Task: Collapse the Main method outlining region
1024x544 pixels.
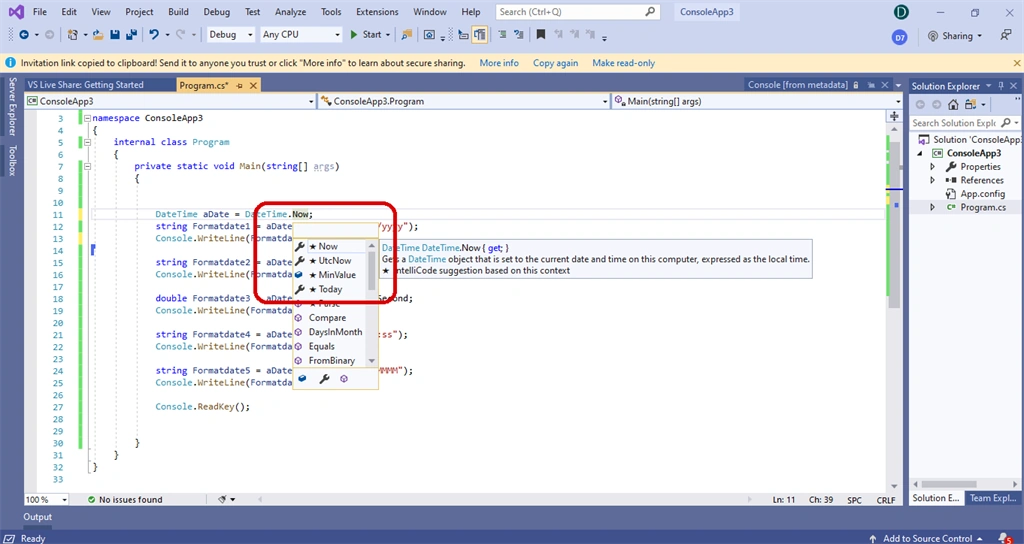Action: 87,167
